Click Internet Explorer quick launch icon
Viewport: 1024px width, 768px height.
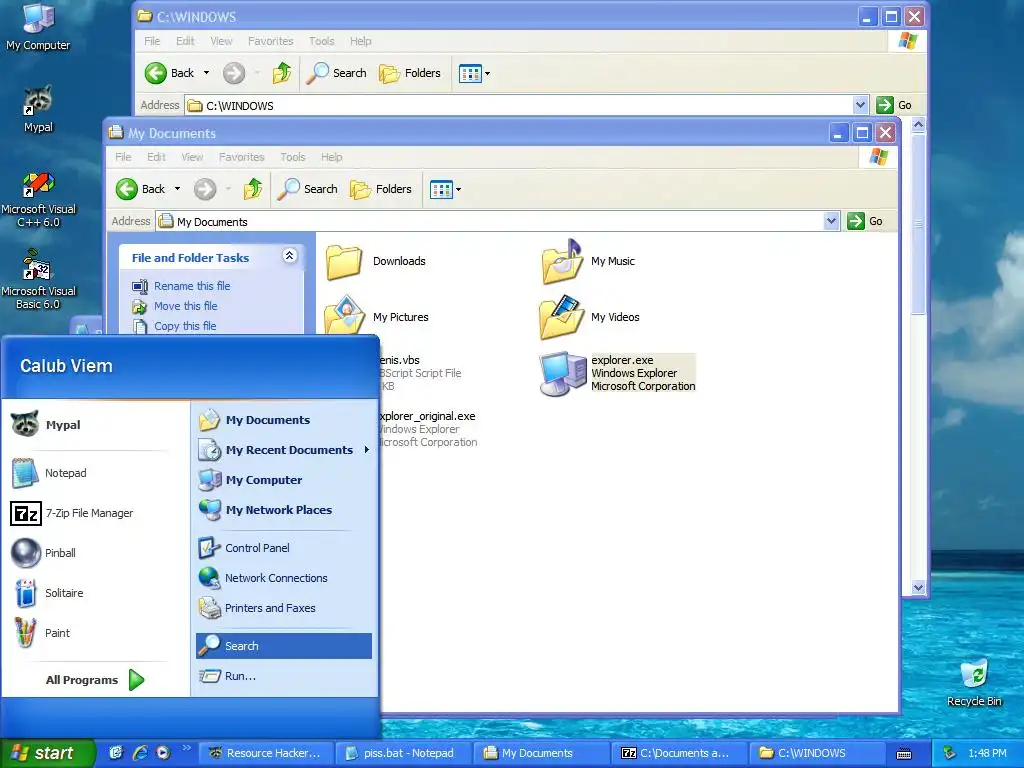point(140,753)
